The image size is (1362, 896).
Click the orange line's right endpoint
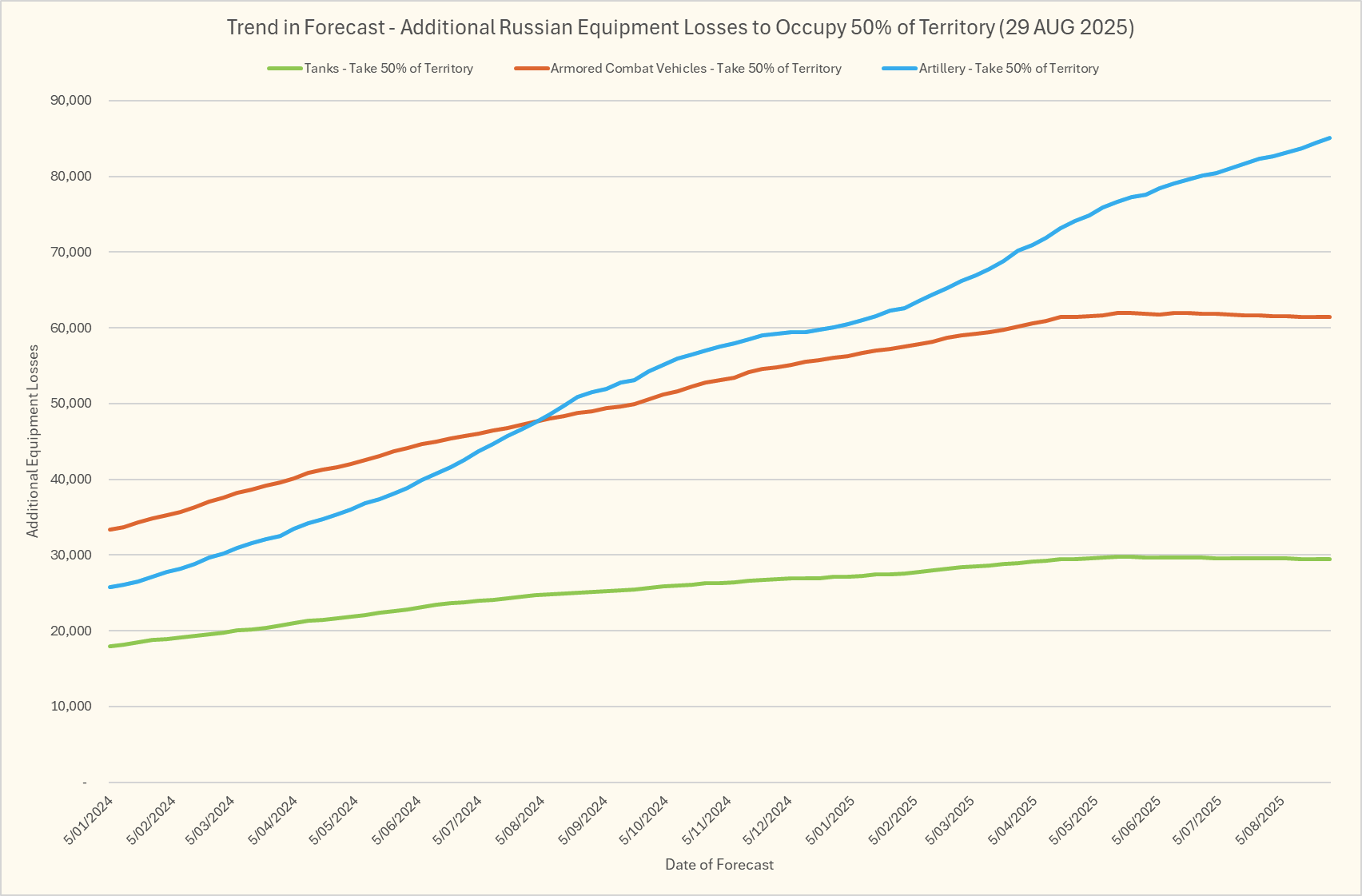(x=1329, y=317)
